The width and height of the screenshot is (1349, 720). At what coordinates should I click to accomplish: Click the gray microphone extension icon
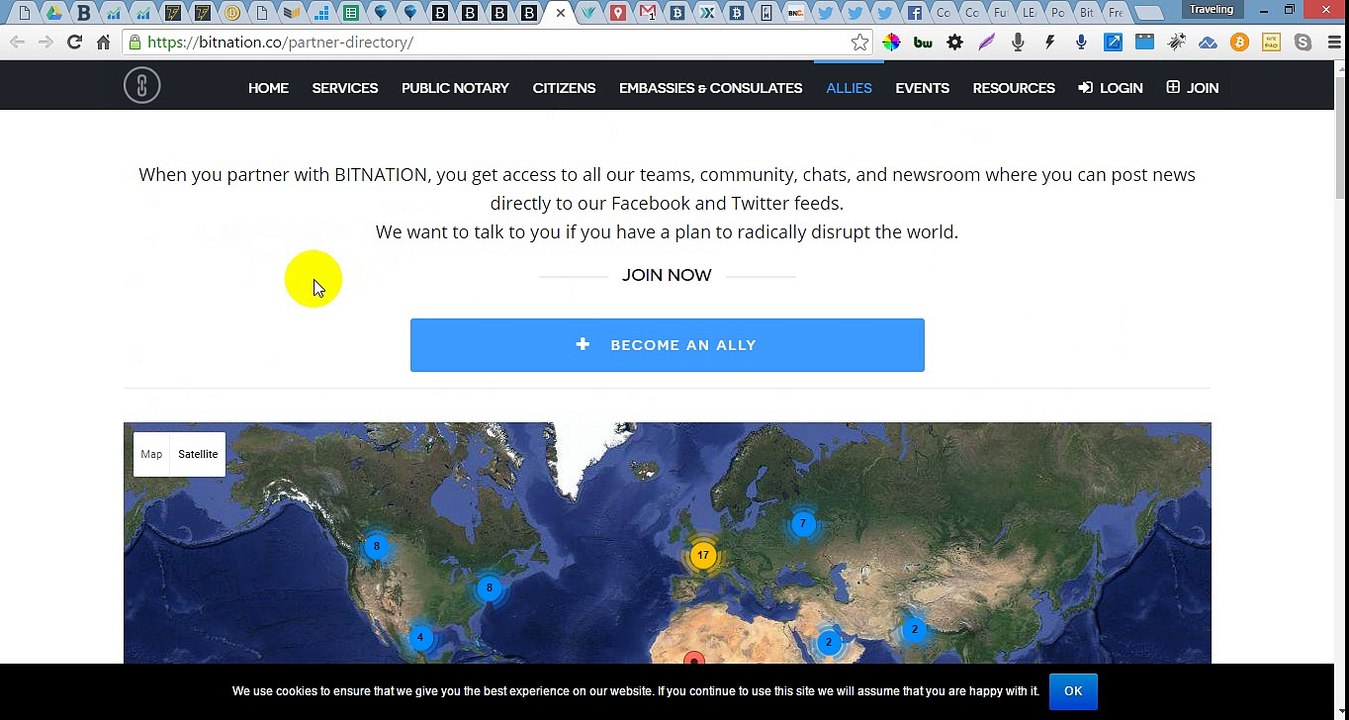click(x=1018, y=42)
